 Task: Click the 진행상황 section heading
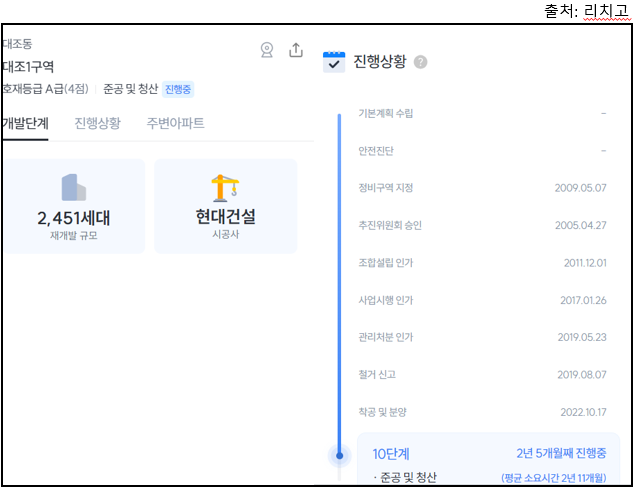click(x=380, y=62)
